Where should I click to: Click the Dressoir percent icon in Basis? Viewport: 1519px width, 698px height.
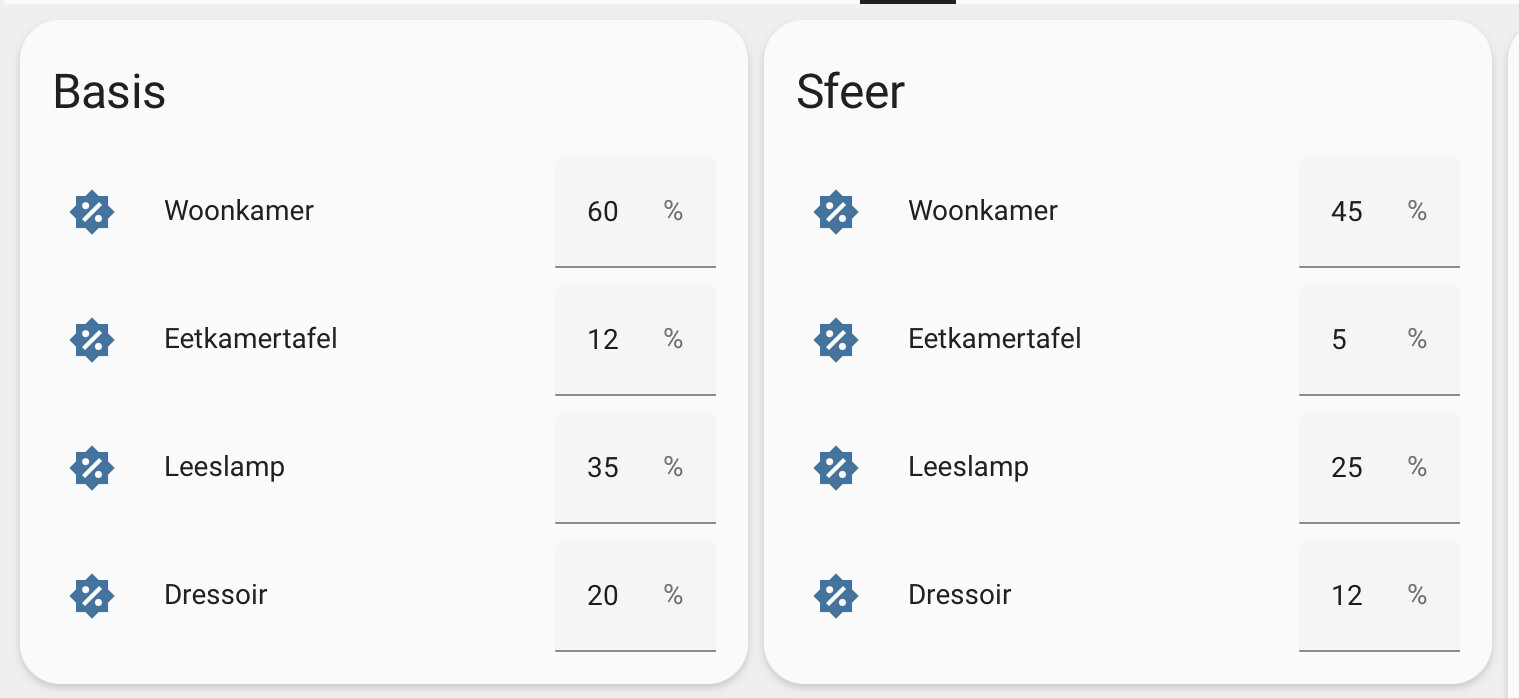click(92, 596)
